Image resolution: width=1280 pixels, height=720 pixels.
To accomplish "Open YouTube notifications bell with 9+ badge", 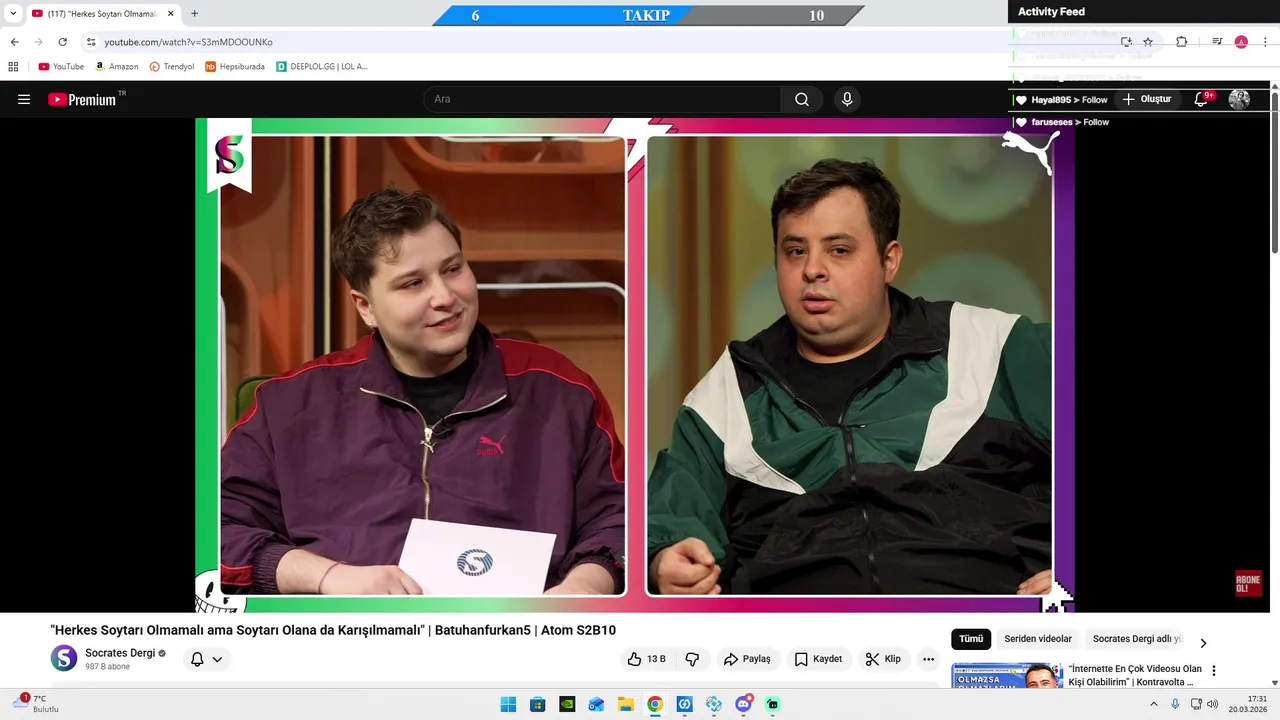I will coord(1203,99).
